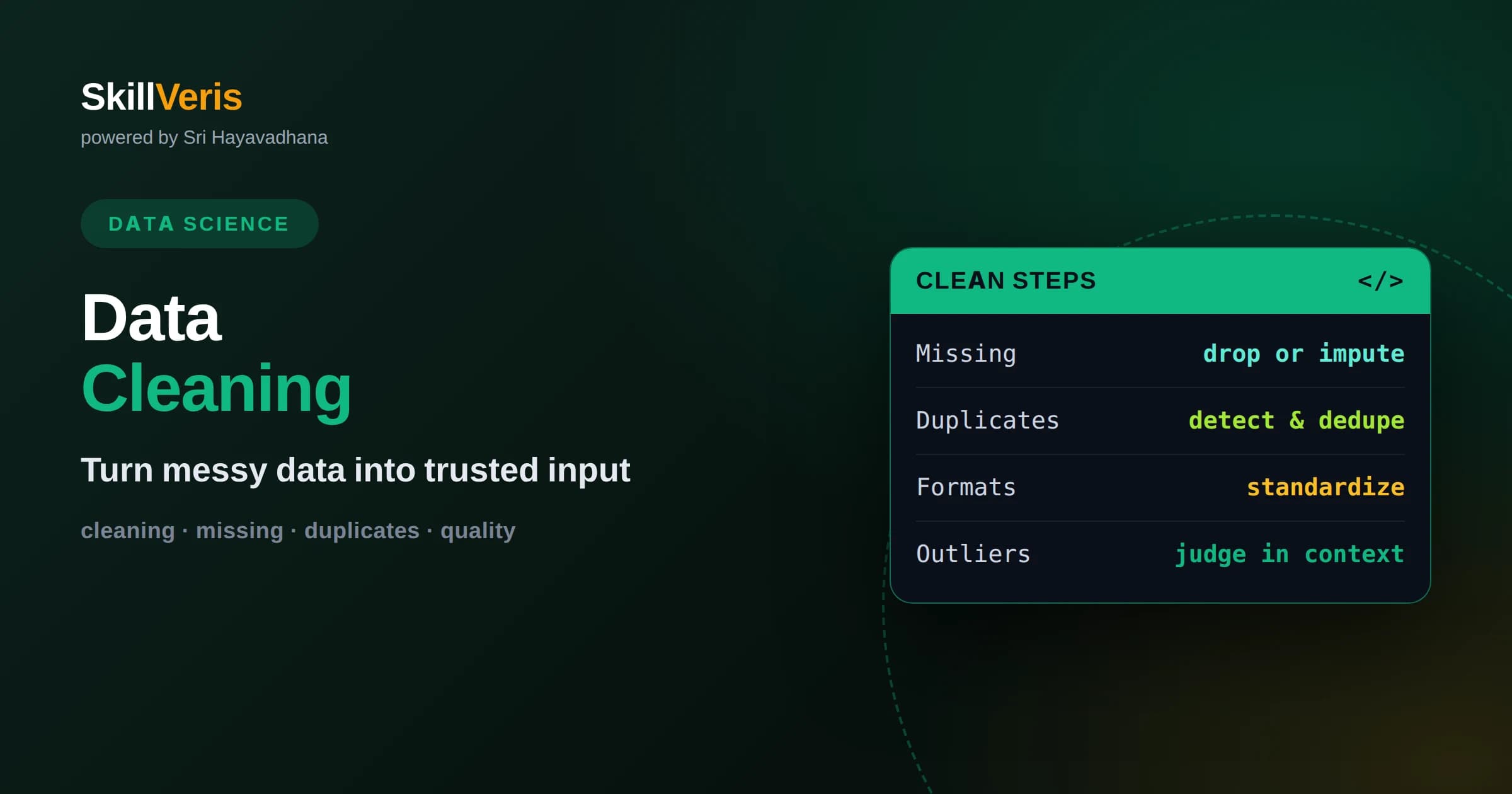Click the 'Duplicates' row label
1512x794 pixels.
[x=987, y=420]
